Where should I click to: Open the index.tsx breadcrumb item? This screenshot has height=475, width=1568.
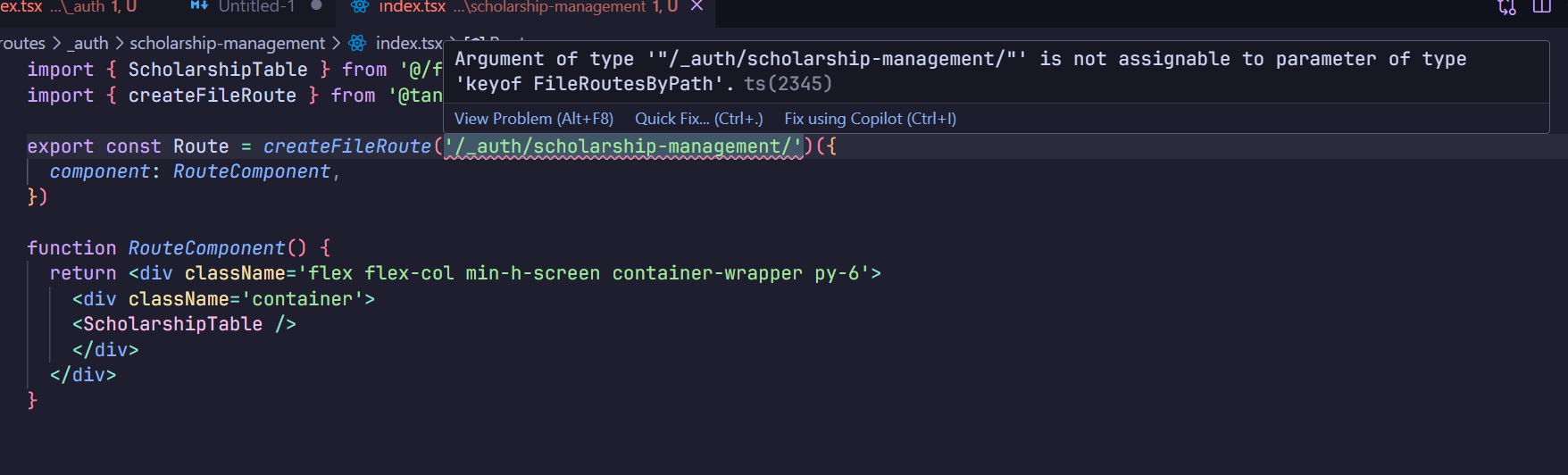pyautogui.click(x=408, y=43)
